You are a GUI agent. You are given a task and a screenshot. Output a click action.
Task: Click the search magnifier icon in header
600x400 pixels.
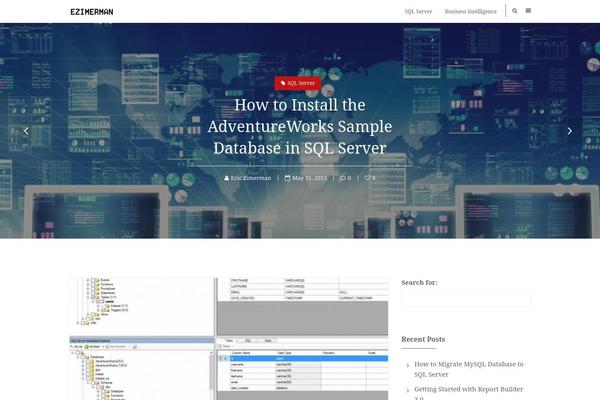click(515, 11)
